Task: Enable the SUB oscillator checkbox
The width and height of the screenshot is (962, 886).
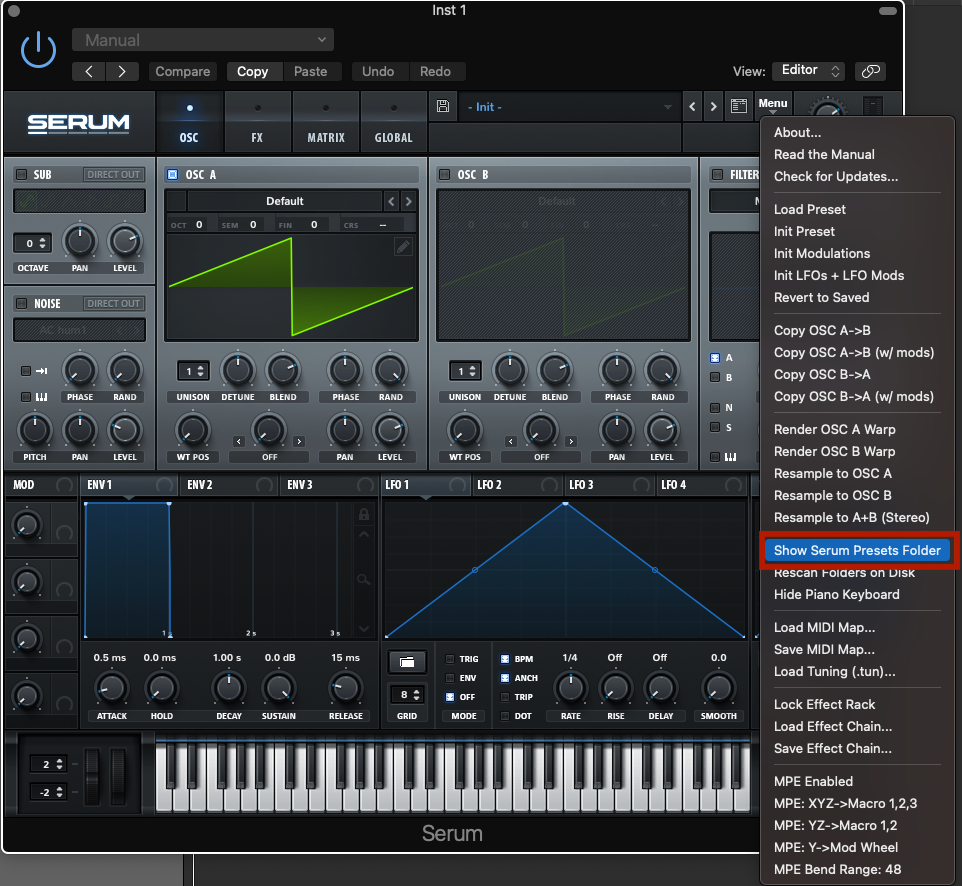Action: tap(21, 175)
